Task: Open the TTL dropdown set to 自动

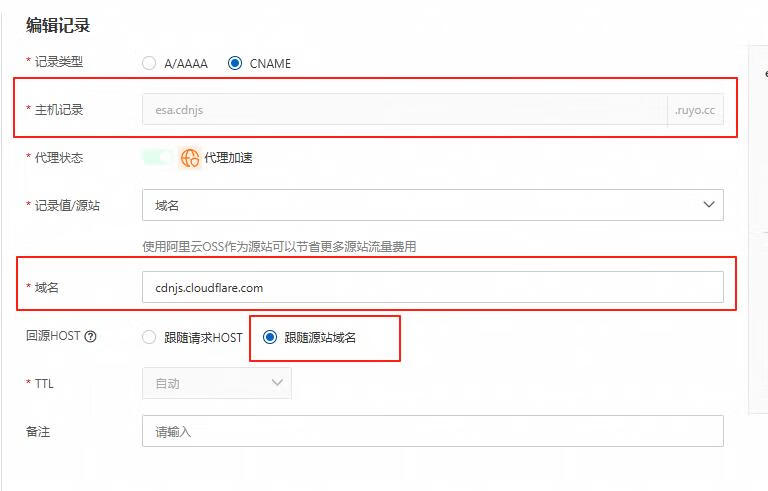Action: point(217,383)
